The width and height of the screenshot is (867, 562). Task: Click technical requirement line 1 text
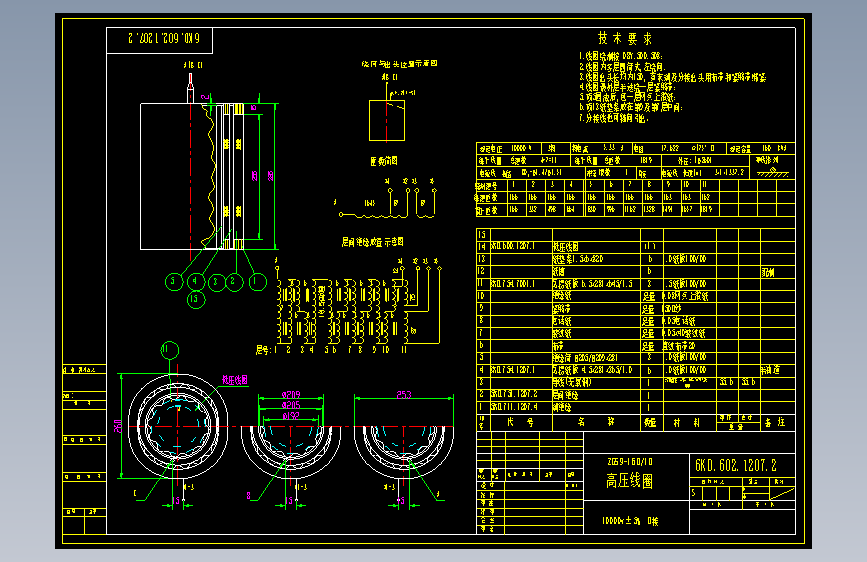tap(621, 56)
